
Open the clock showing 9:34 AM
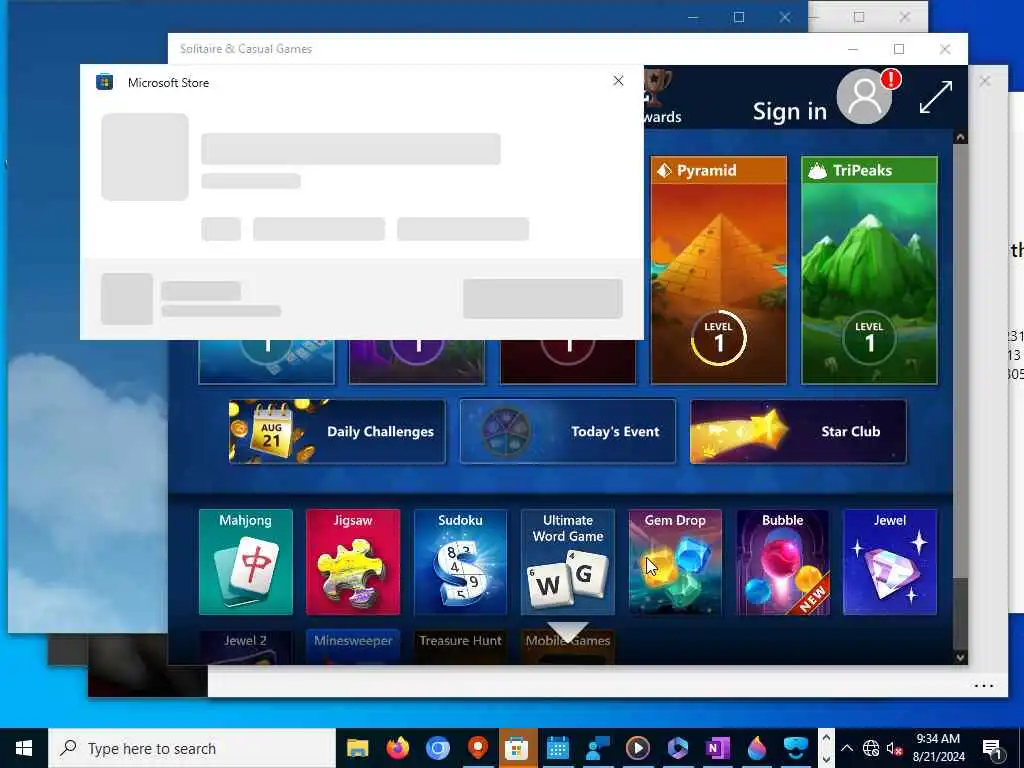[938, 748]
